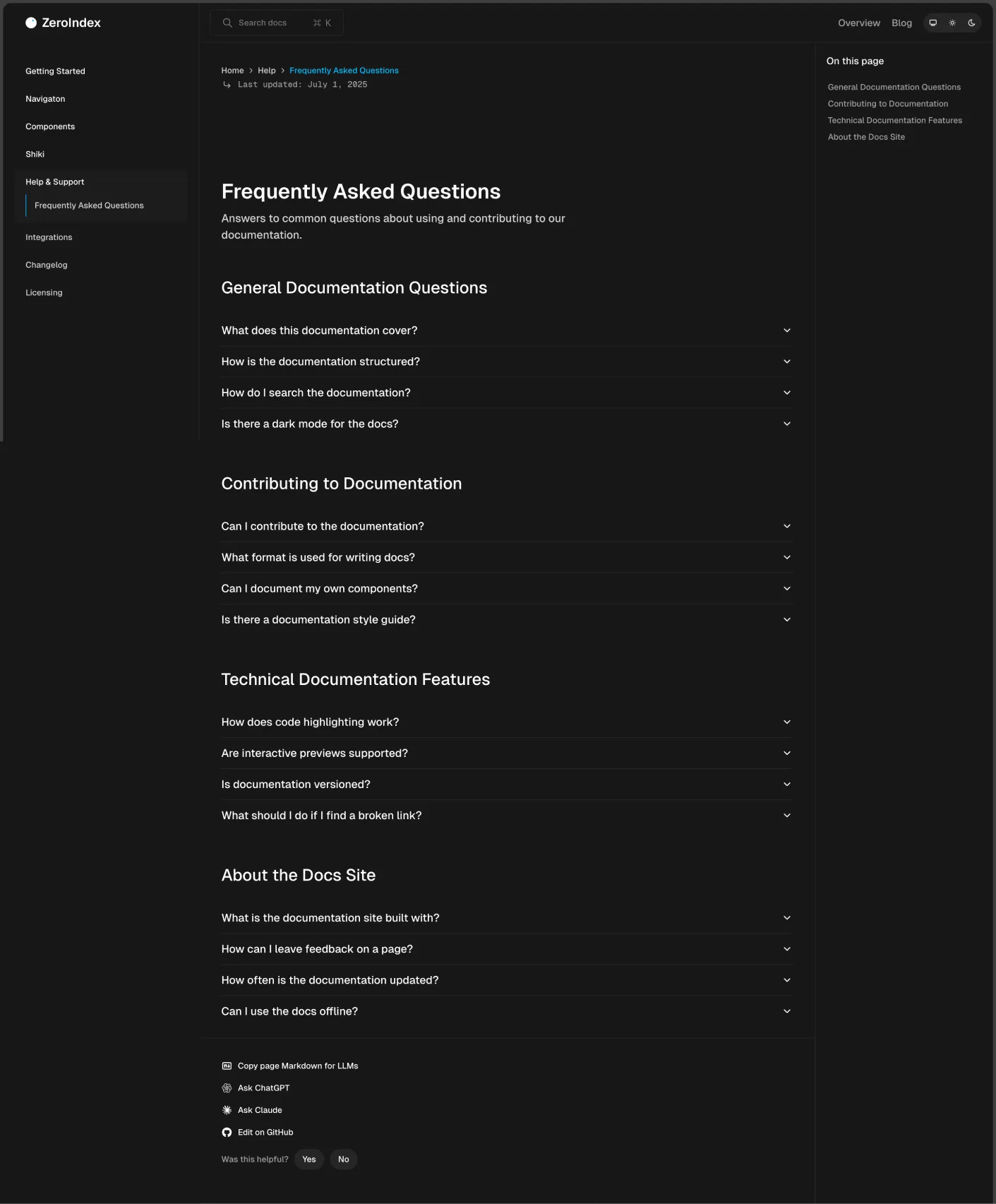Click the Copy page Markdown icon
Screen dimensions: 996x1204
tap(227, 1066)
